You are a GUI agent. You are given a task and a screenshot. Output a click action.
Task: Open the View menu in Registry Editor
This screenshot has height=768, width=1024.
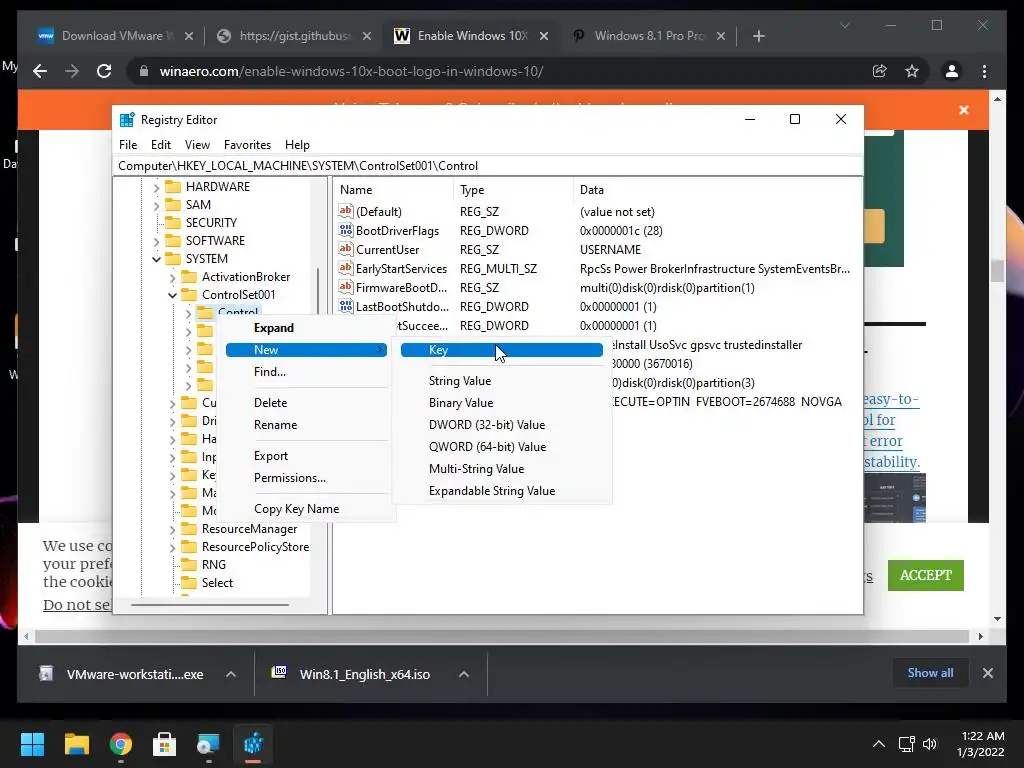tap(197, 145)
